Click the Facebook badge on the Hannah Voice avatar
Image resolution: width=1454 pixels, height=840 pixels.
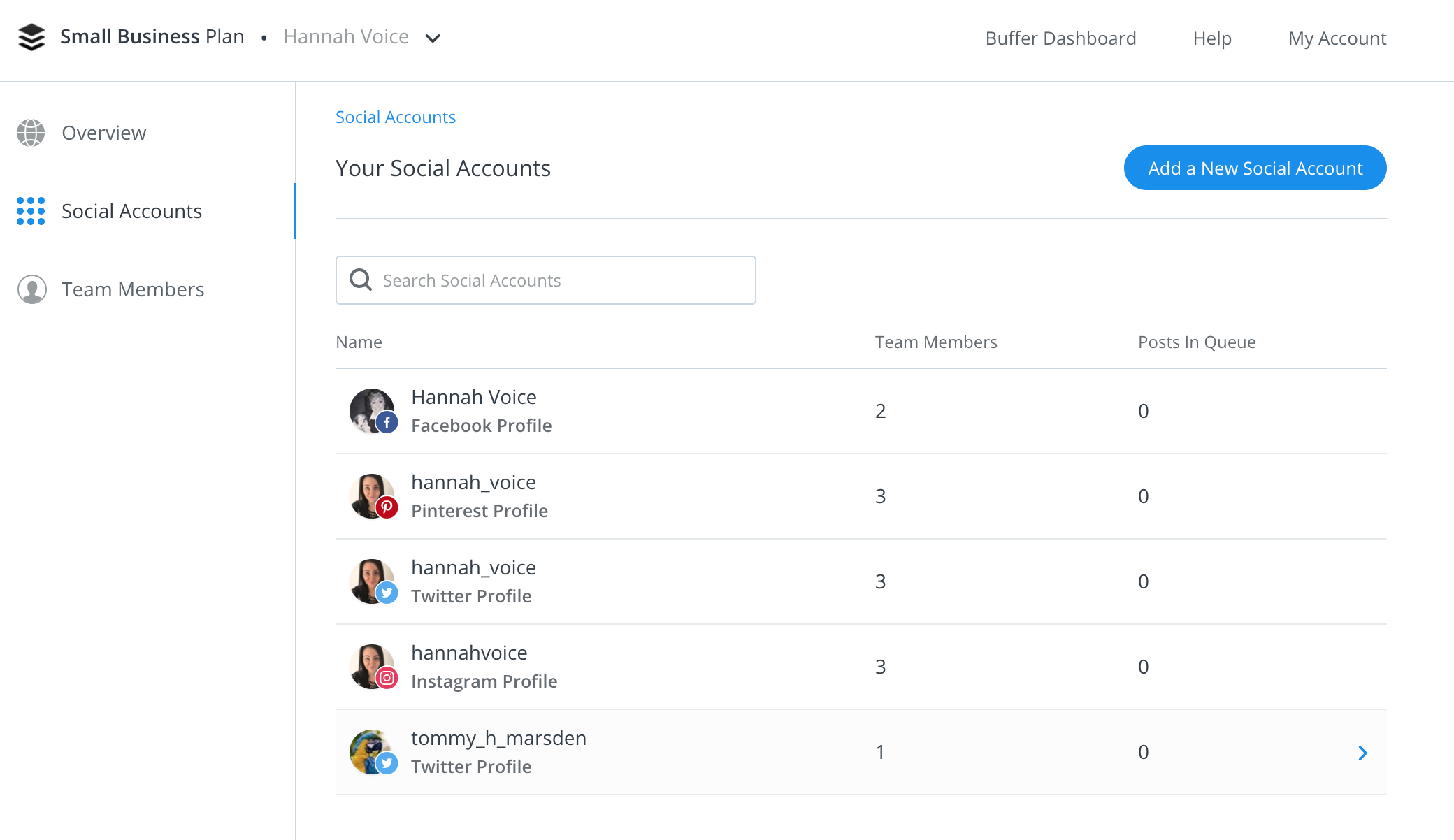click(387, 422)
